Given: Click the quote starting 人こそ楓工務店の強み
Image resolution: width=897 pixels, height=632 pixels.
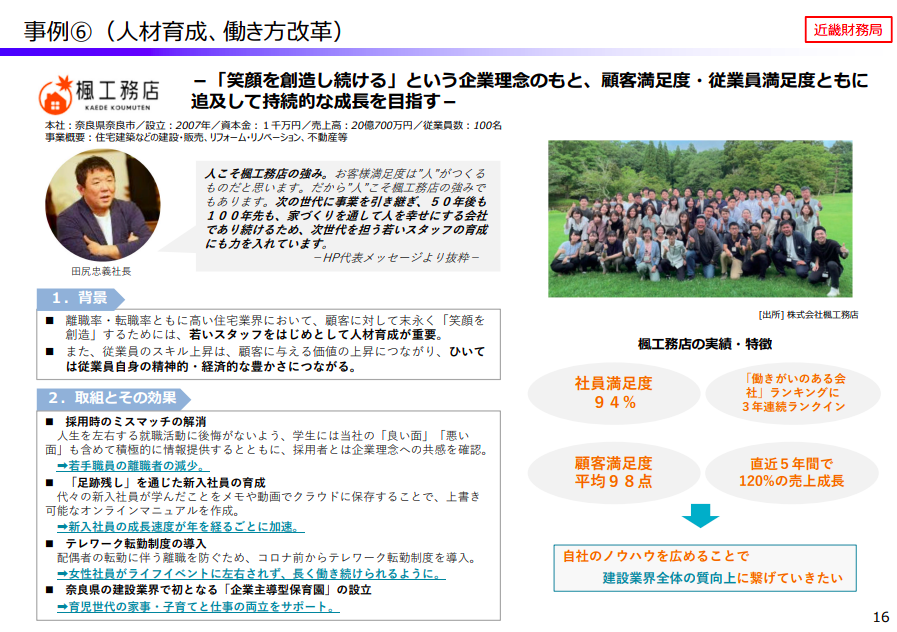Looking at the screenshot, I should tap(347, 208).
